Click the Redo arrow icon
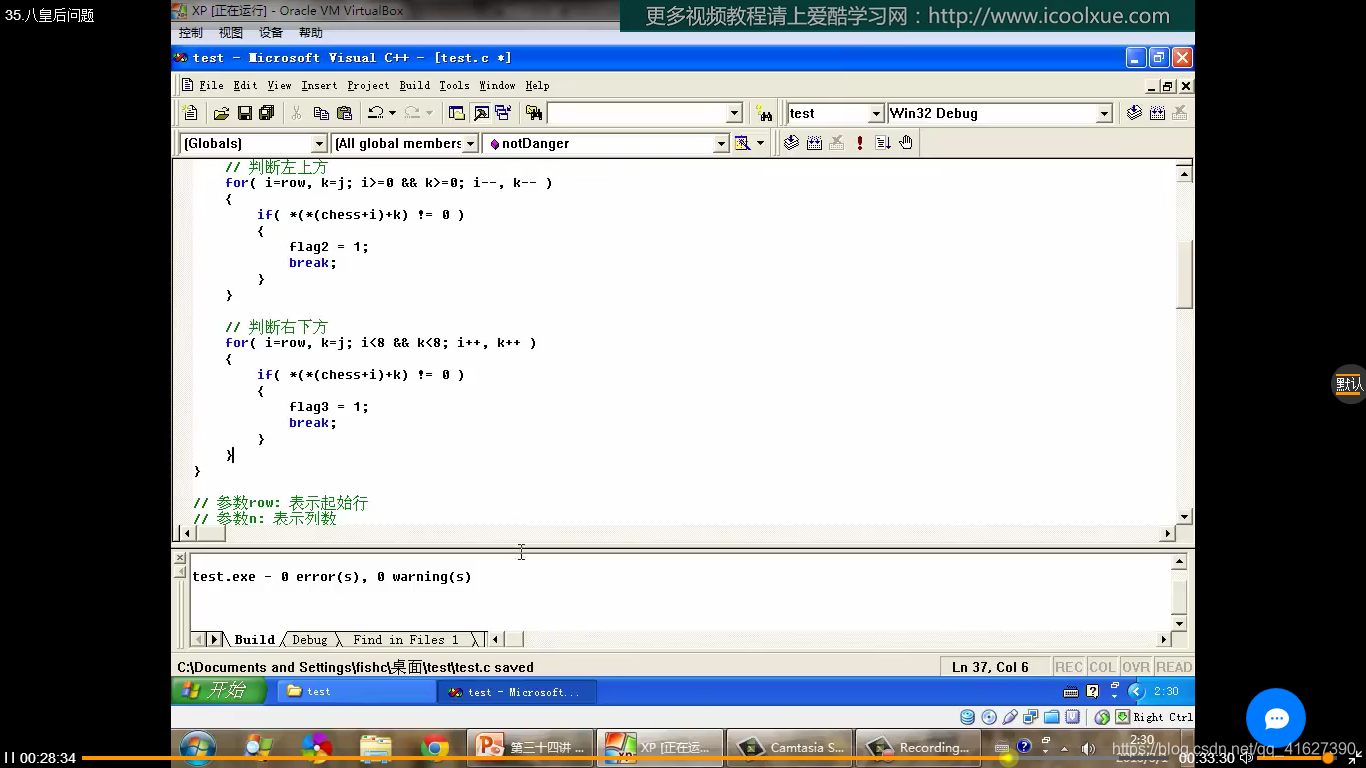The height and width of the screenshot is (768, 1366). tap(412, 113)
